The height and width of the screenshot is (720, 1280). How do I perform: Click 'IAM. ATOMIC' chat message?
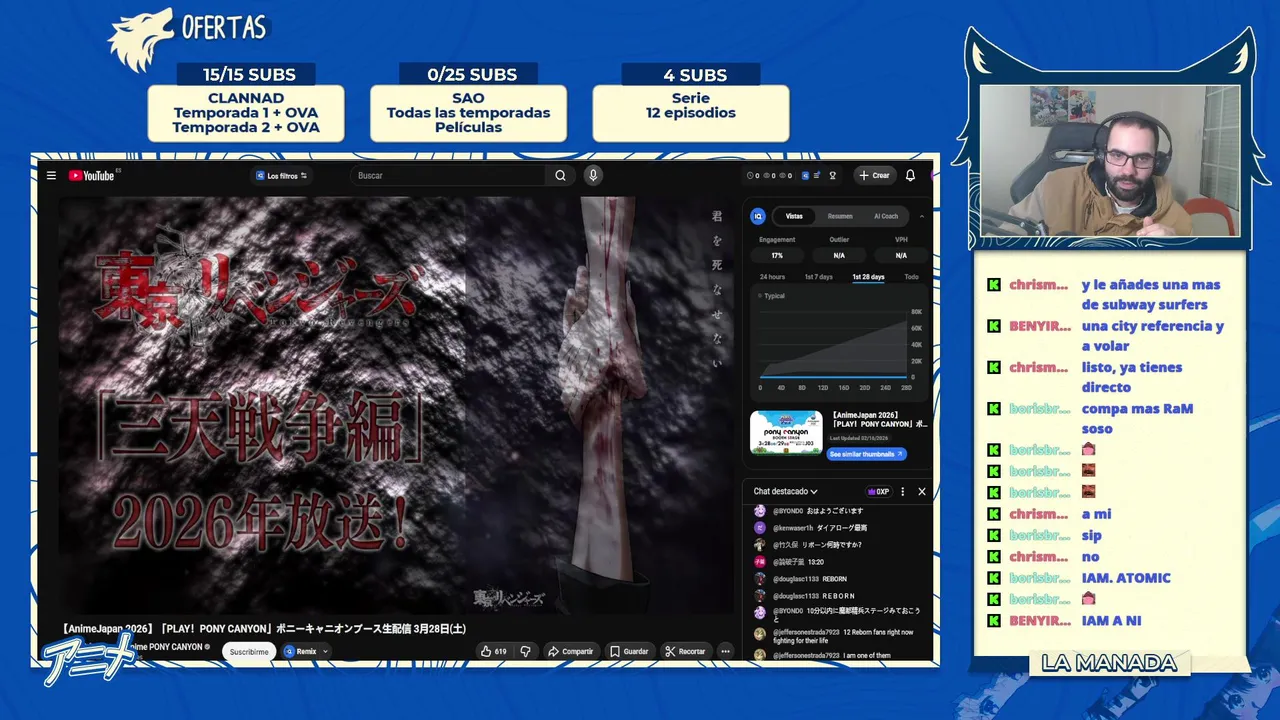click(x=1126, y=578)
